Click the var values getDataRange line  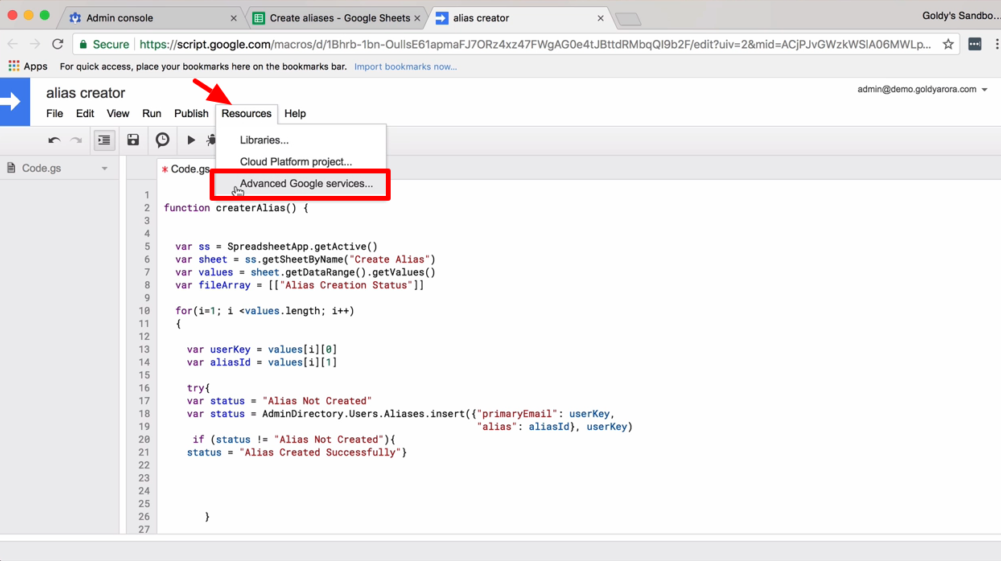pyautogui.click(x=305, y=273)
